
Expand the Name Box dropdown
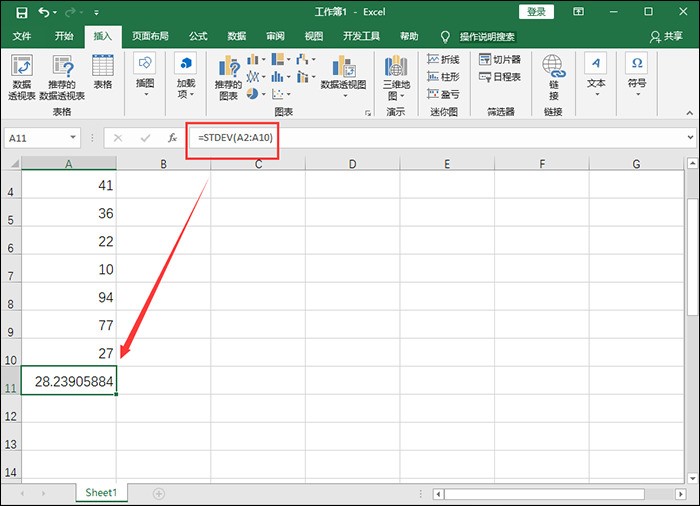click(x=73, y=138)
